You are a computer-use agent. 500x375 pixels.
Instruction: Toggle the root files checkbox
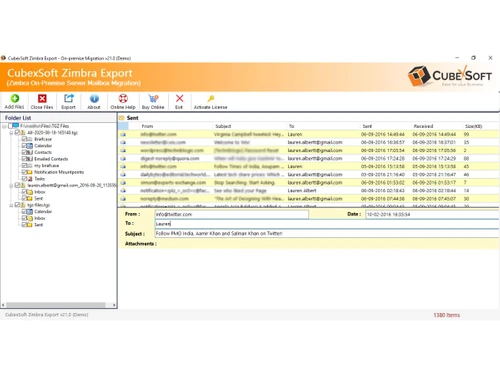[10, 126]
